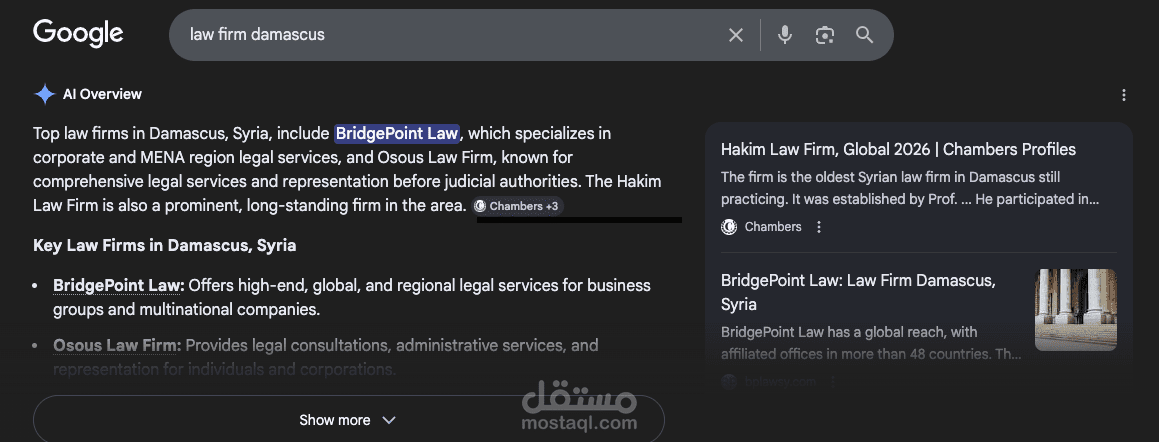Viewport: 1159px width, 442px height.
Task: Open the BridgePoint Law columns thumbnail
Action: (1075, 310)
